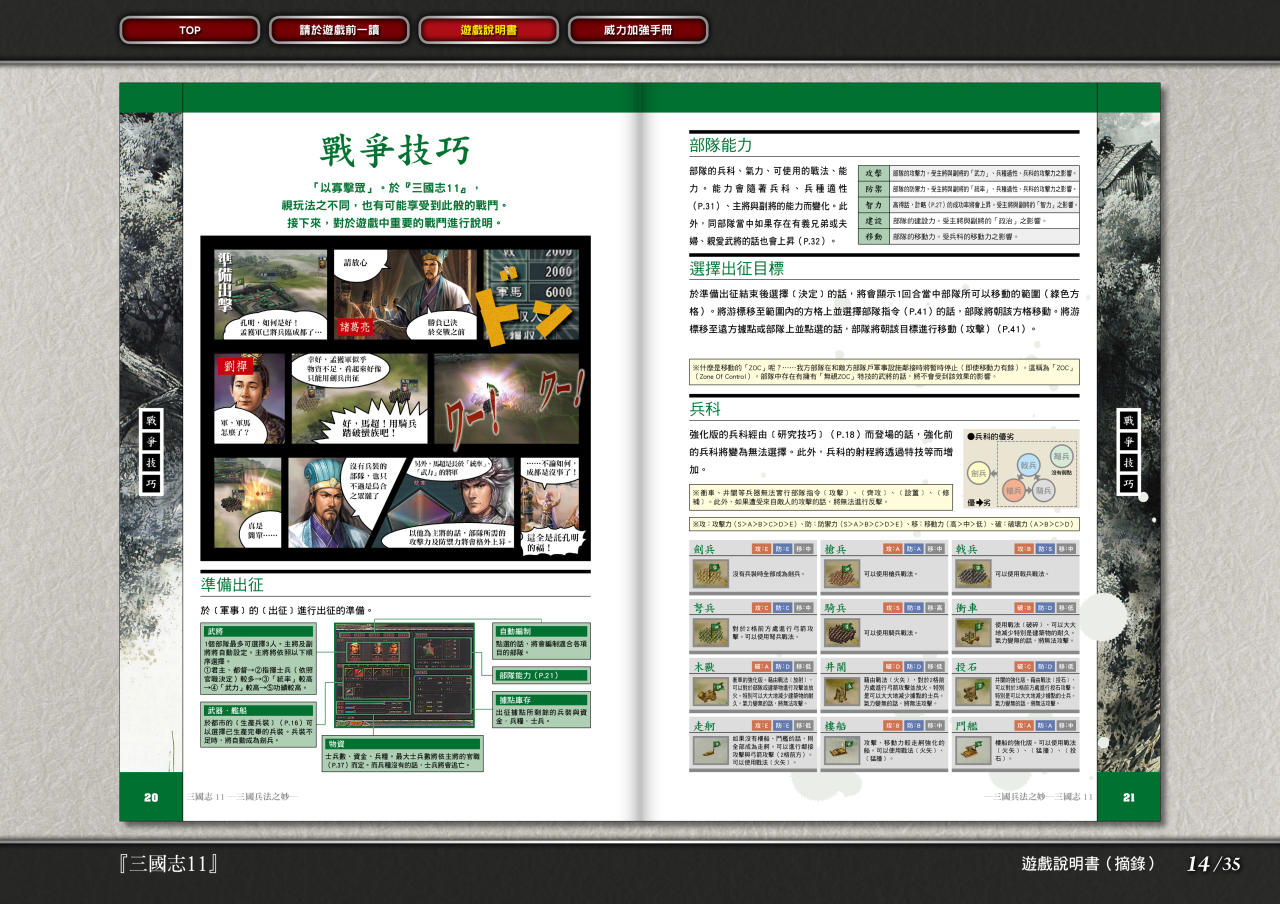Image resolution: width=1280 pixels, height=904 pixels.
Task: Click the 井闌 siege tower icon
Action: [840, 691]
